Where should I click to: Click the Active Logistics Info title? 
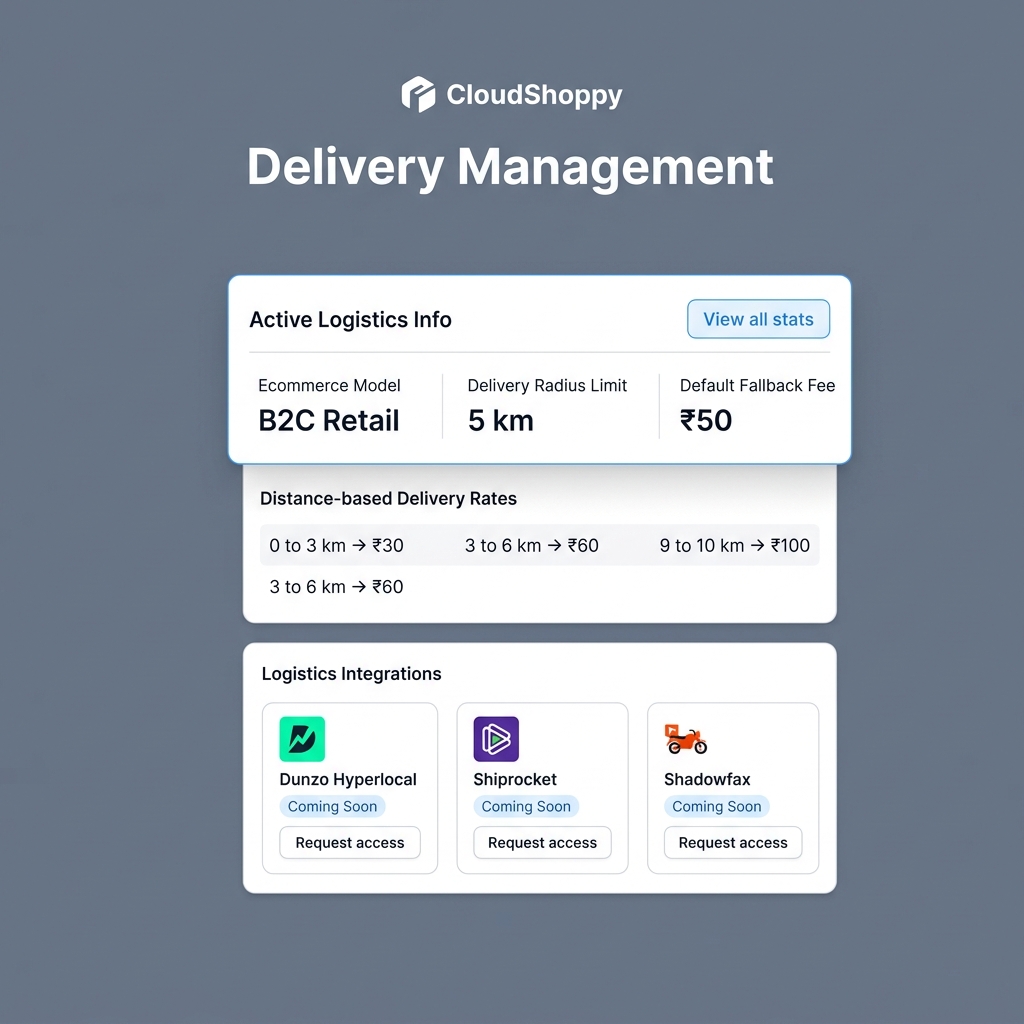(350, 319)
